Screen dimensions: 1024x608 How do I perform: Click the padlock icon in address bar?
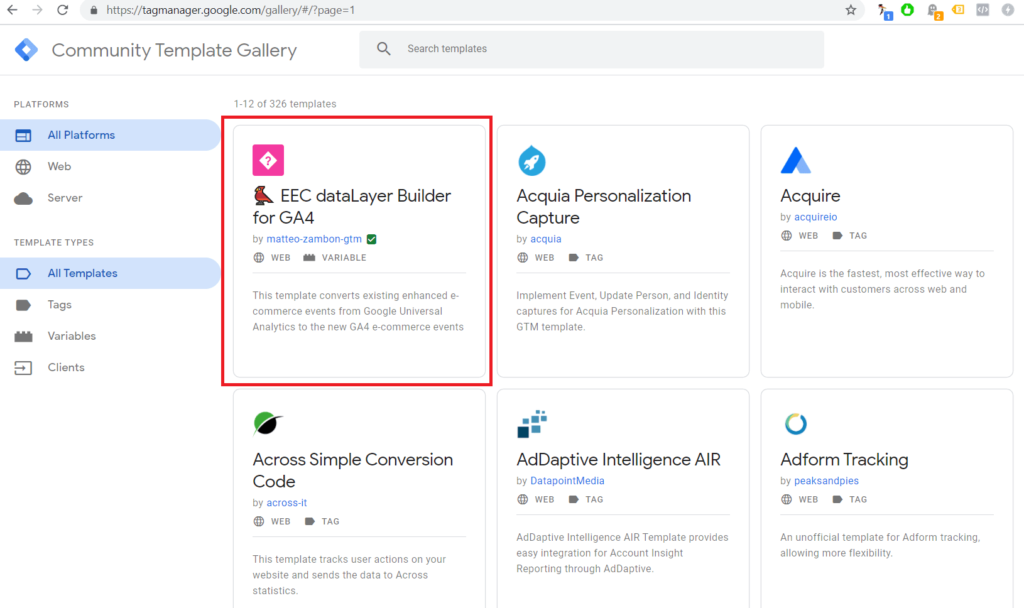pyautogui.click(x=94, y=10)
